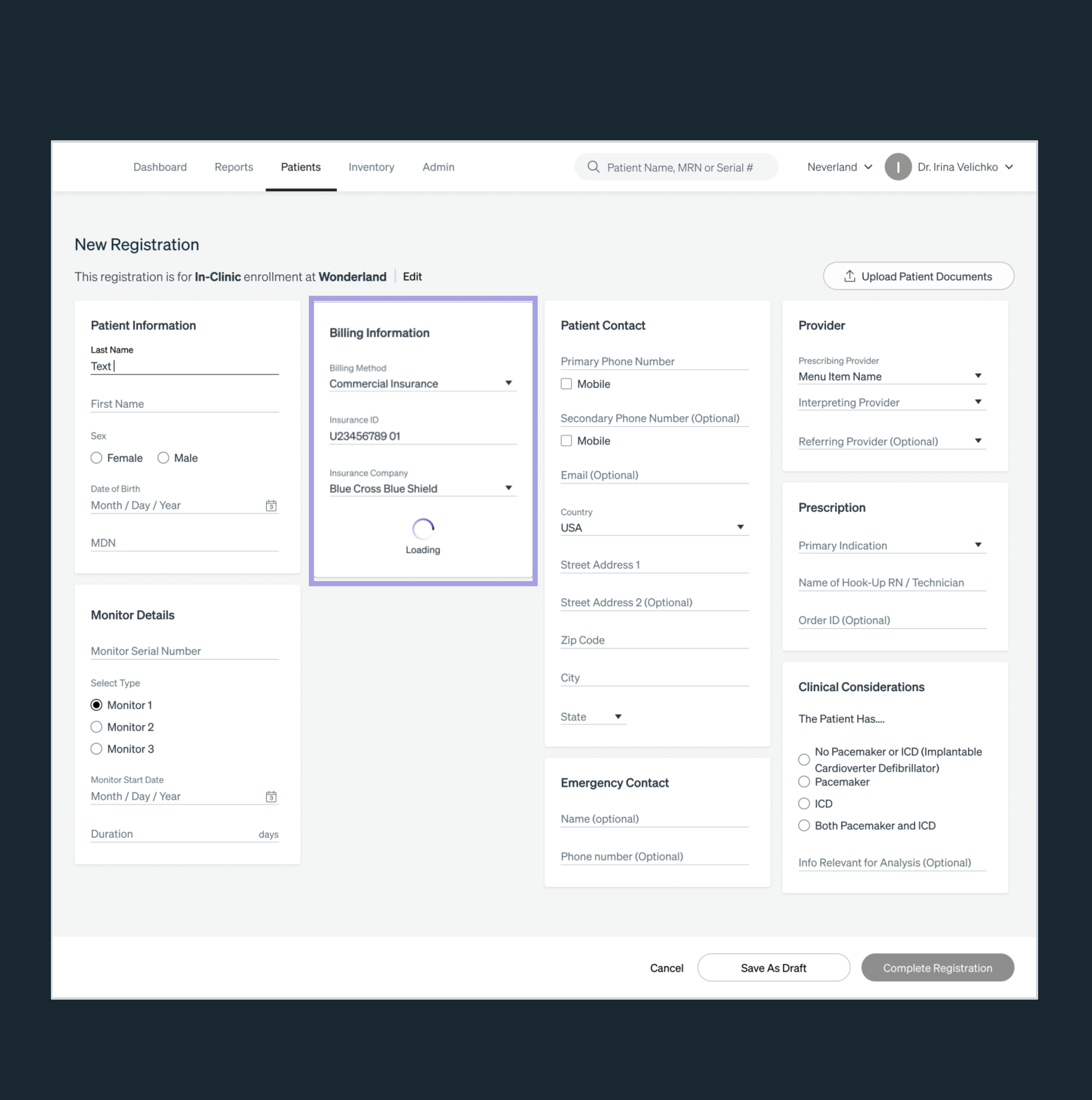
Task: Open the Neverland location dropdown
Action: coord(839,167)
